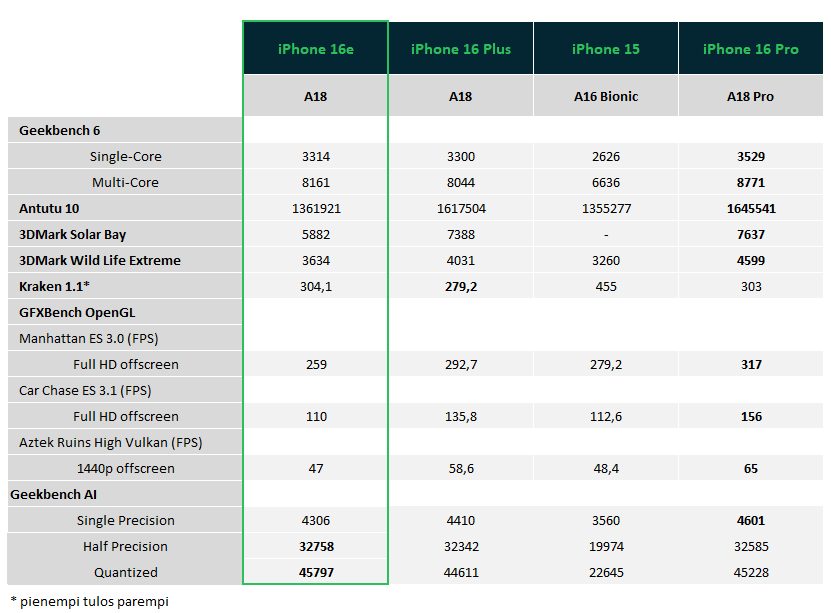Click the iPhone 15 column header
Viewport: 831px width, 613px height.
(x=605, y=49)
